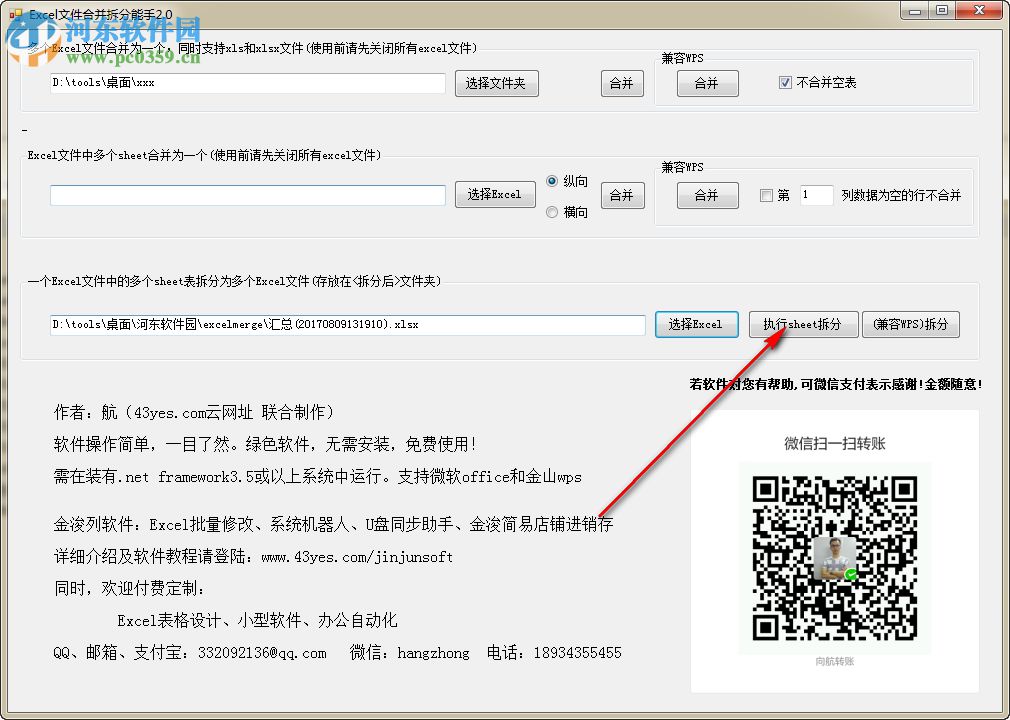The height and width of the screenshot is (720, 1010).
Task: Click the 选择Excel button in the split section
Action: pyautogui.click(x=696, y=325)
